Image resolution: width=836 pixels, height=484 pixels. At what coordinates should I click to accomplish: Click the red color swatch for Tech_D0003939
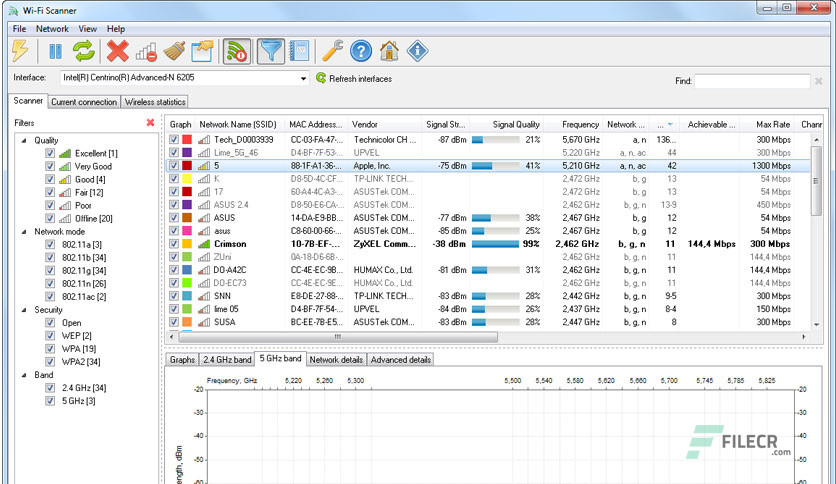click(187, 140)
